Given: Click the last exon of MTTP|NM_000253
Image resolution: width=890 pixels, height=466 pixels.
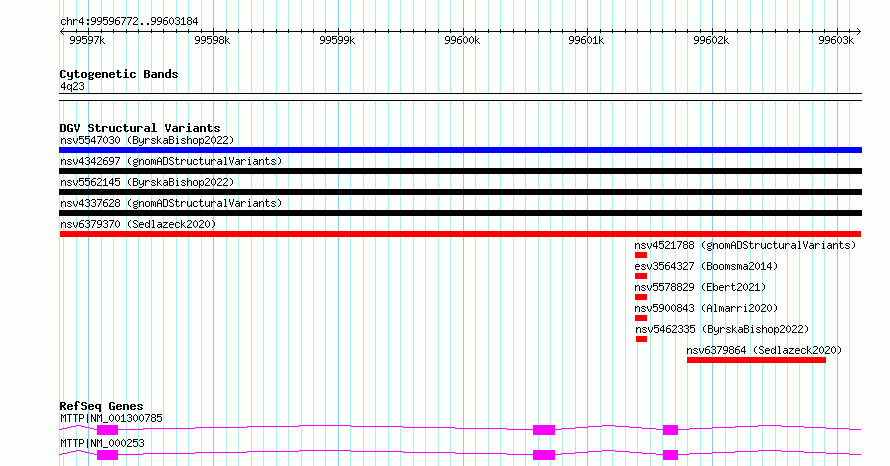Looking at the screenshot, I should [670, 455].
